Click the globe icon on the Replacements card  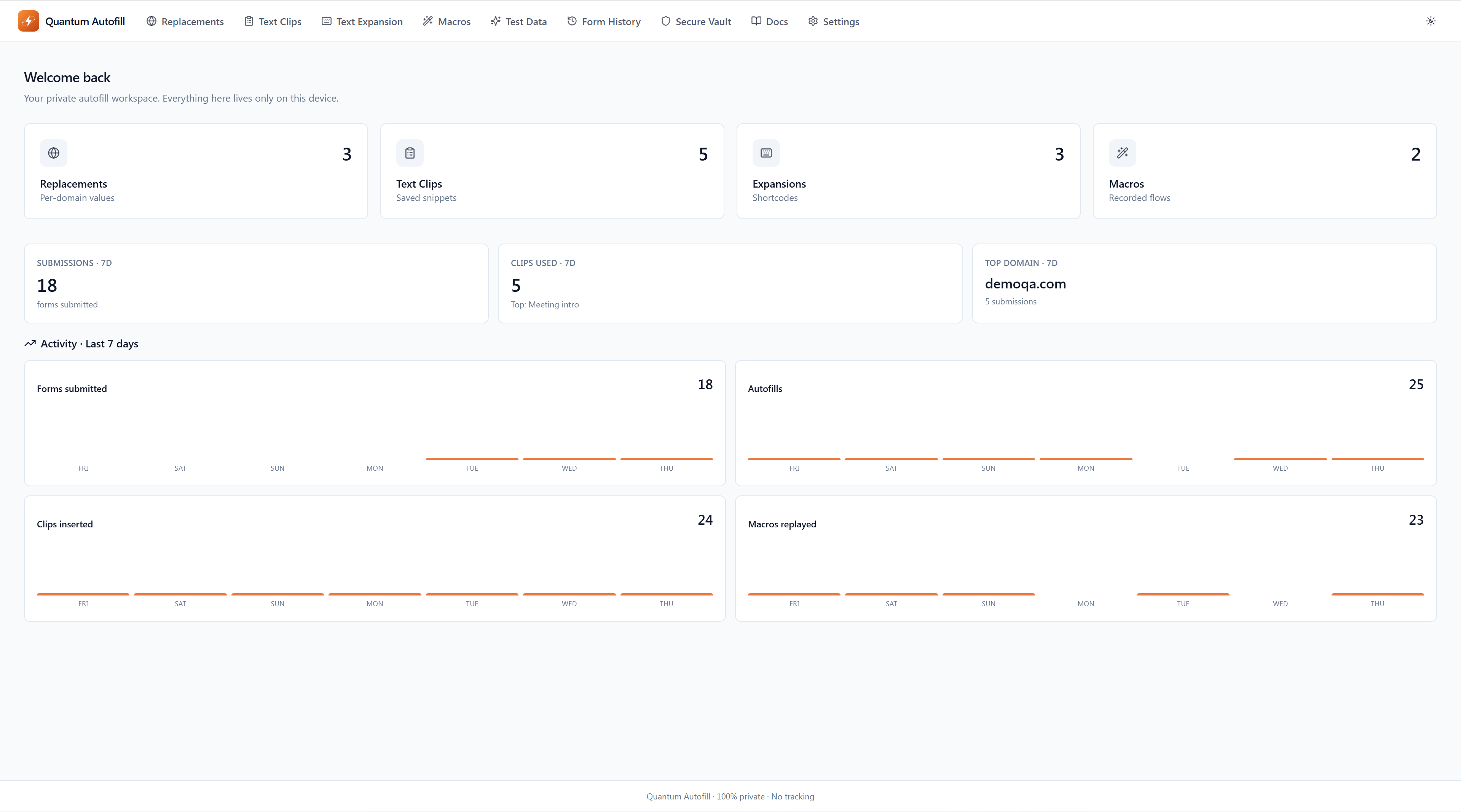point(53,153)
